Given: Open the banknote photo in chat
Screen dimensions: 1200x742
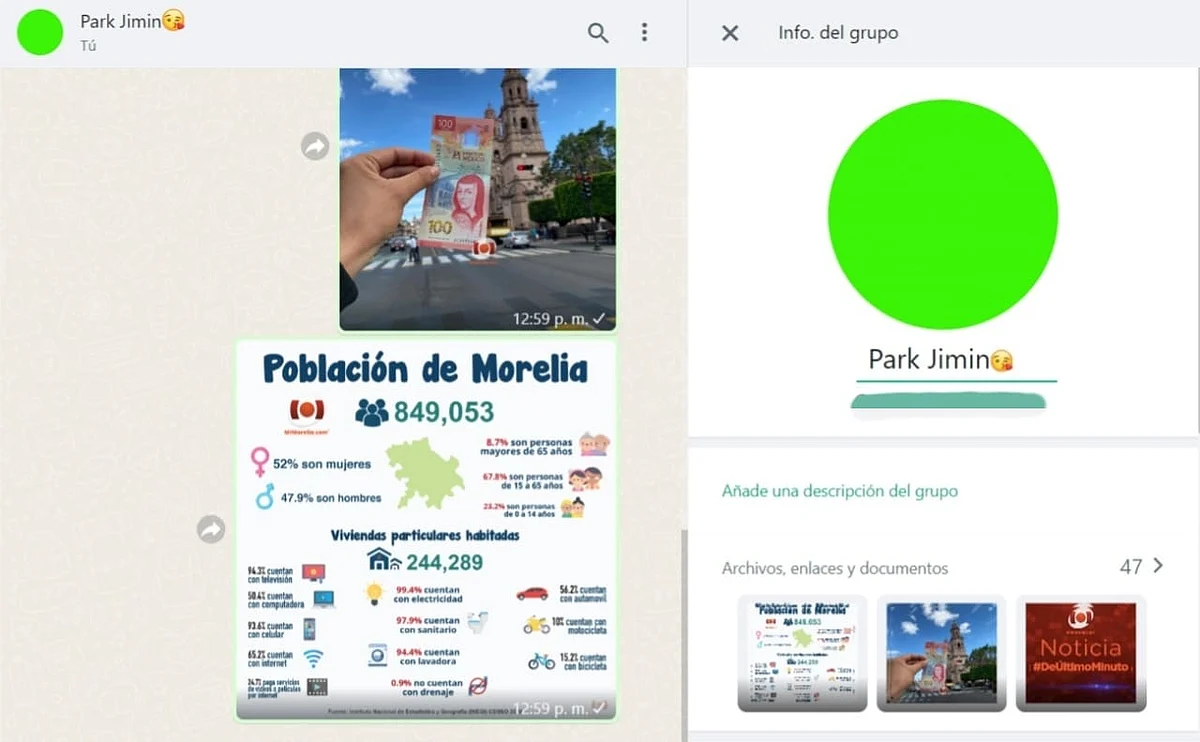Looking at the screenshot, I should click(x=478, y=199).
